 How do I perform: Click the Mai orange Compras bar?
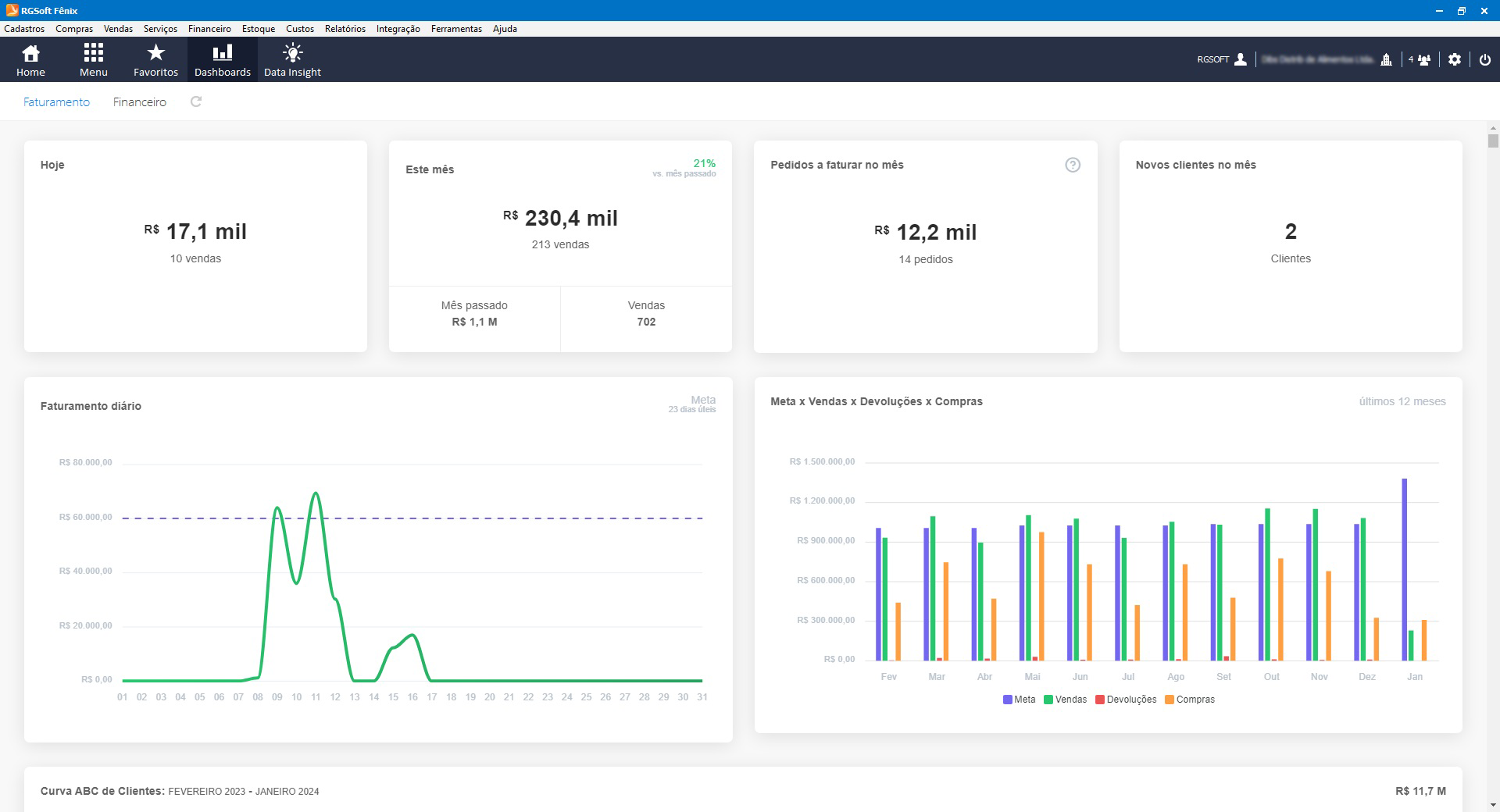click(x=1041, y=597)
